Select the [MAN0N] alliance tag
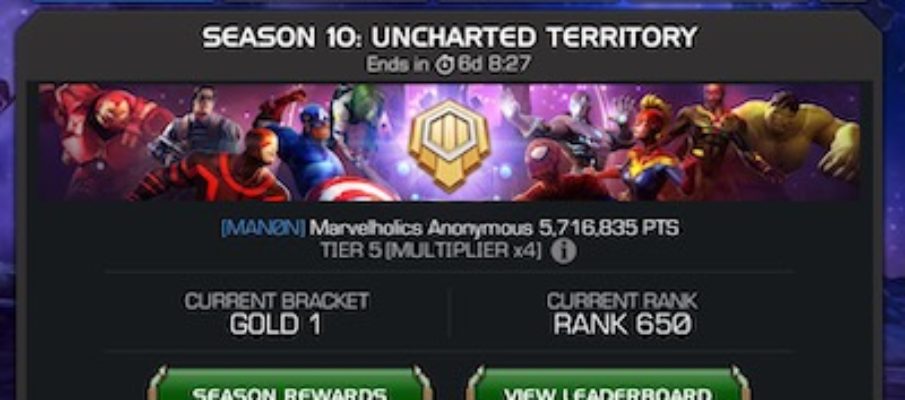This screenshot has width=905, height=400. [263, 228]
